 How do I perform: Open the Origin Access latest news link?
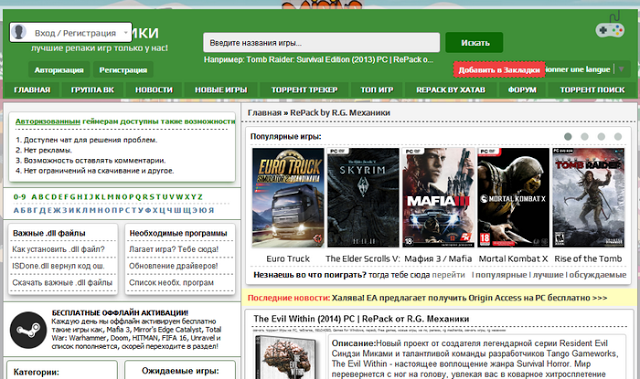tap(469, 298)
